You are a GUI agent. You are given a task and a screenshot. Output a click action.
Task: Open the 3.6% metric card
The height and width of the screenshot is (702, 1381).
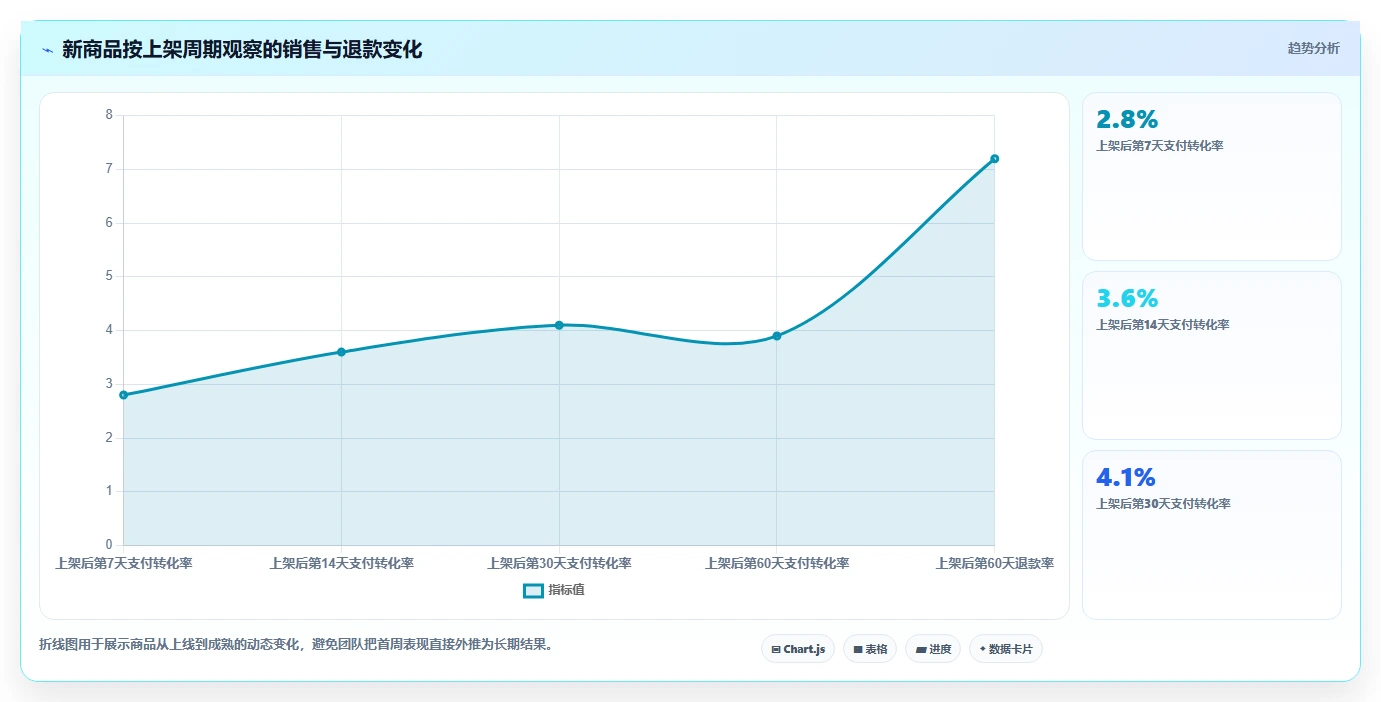pos(1211,355)
